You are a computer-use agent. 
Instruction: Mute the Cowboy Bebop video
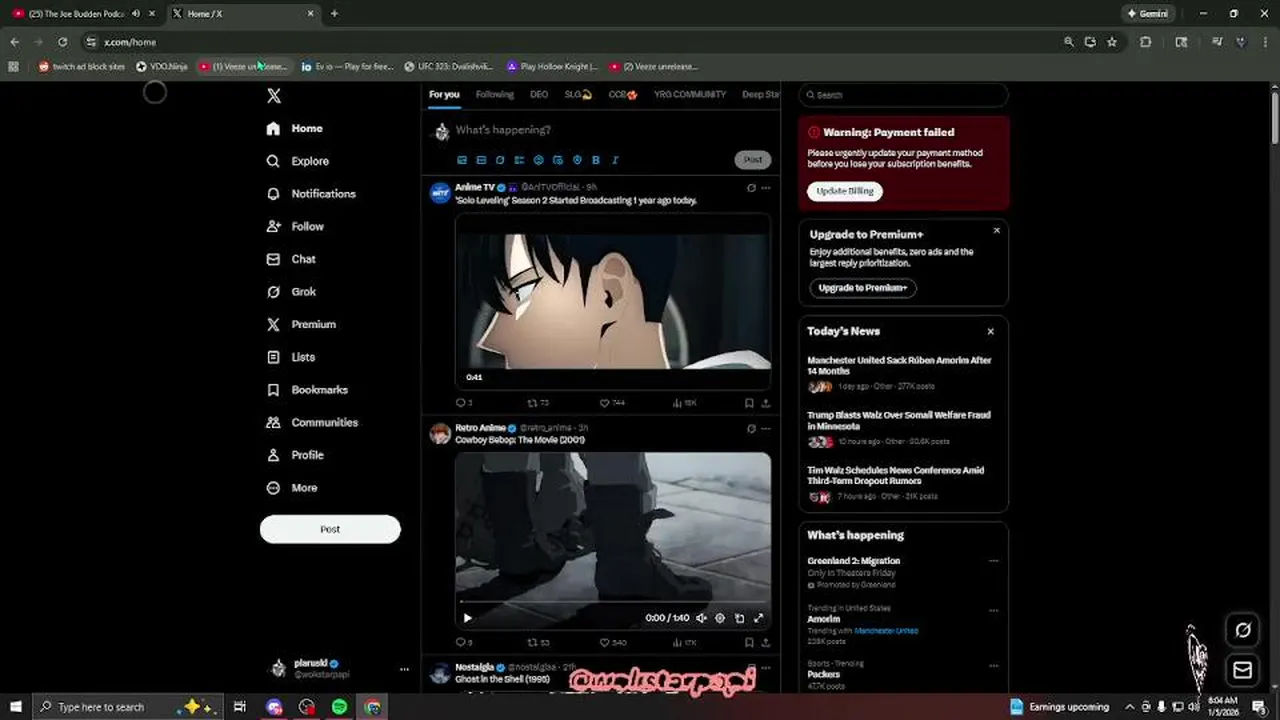click(x=701, y=618)
